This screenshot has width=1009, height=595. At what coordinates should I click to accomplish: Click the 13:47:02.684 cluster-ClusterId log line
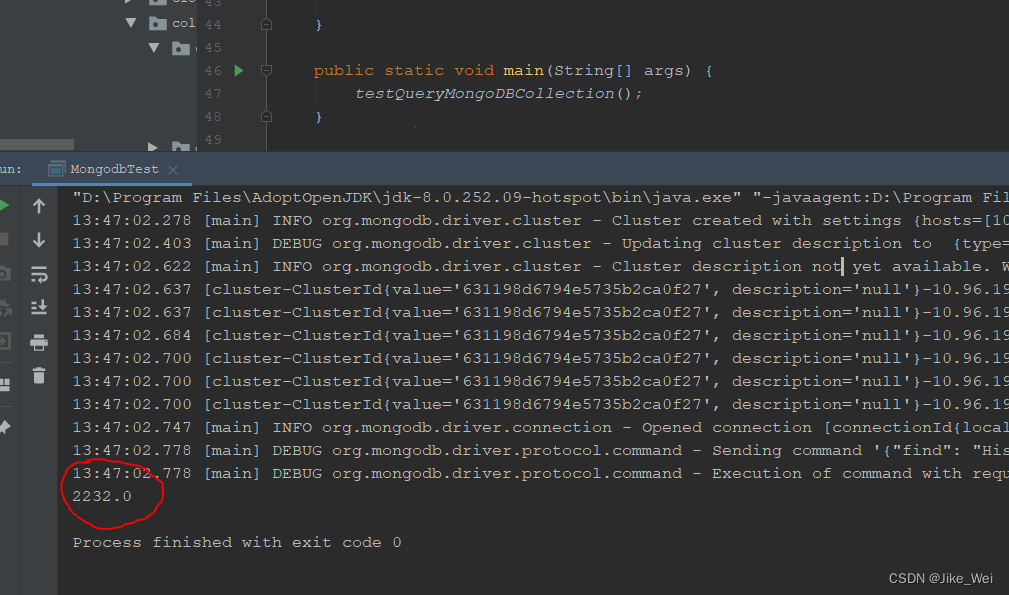tap(541, 336)
